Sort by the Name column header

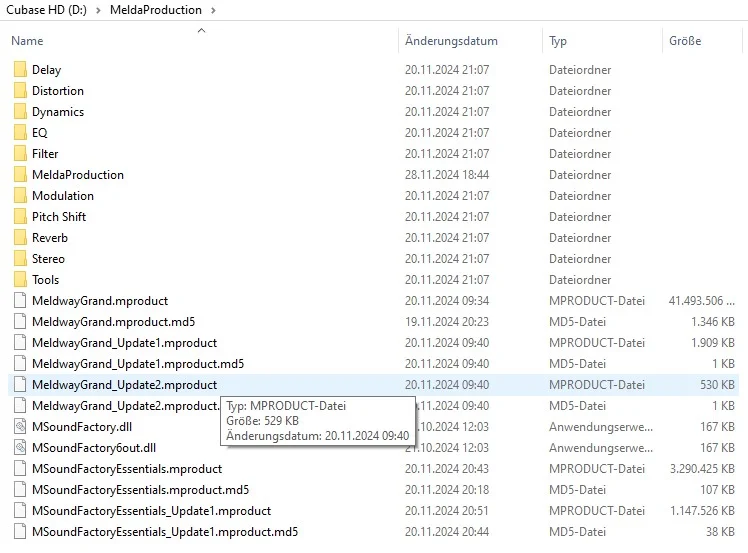pos(27,41)
